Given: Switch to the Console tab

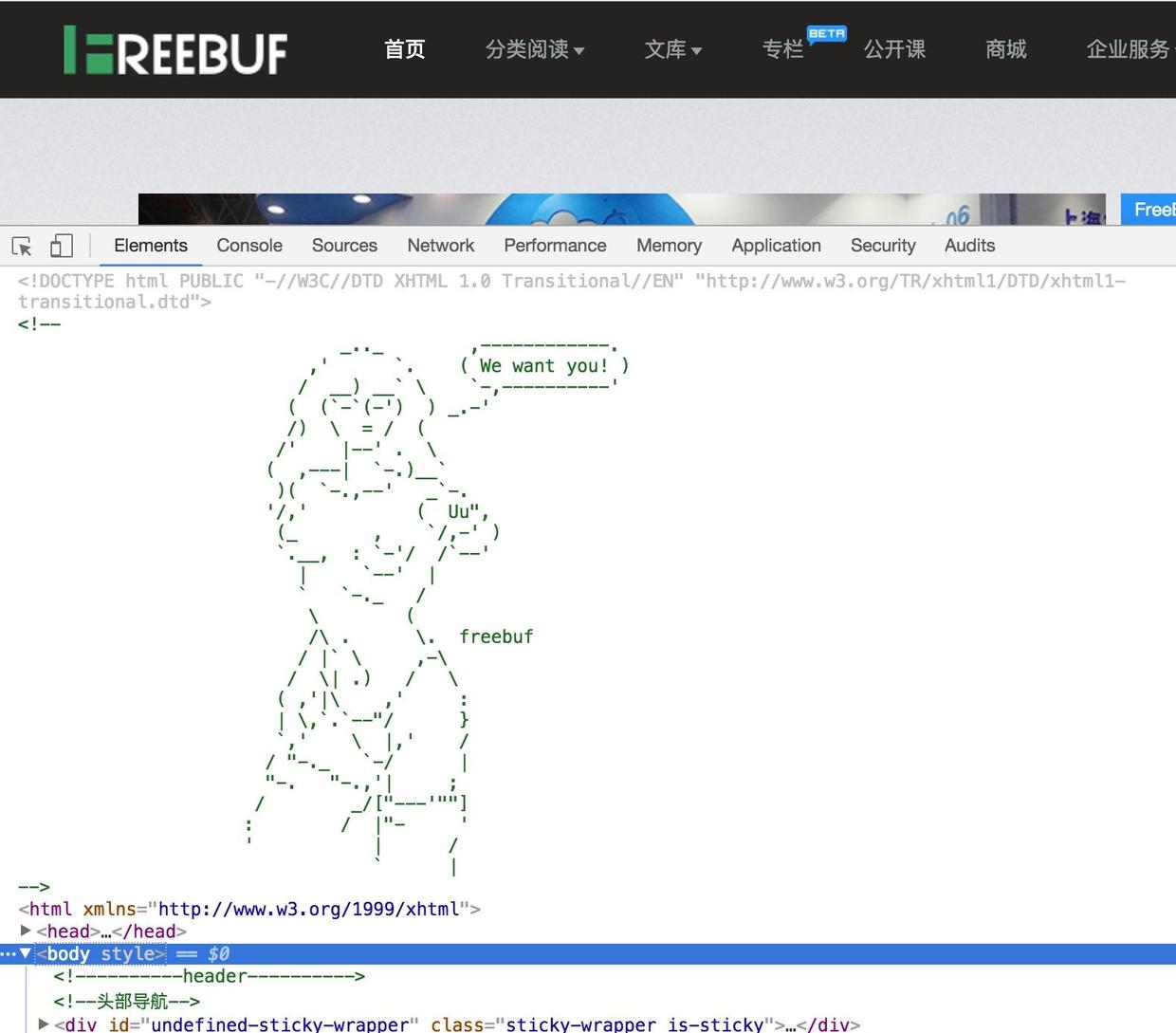Looking at the screenshot, I should [249, 246].
